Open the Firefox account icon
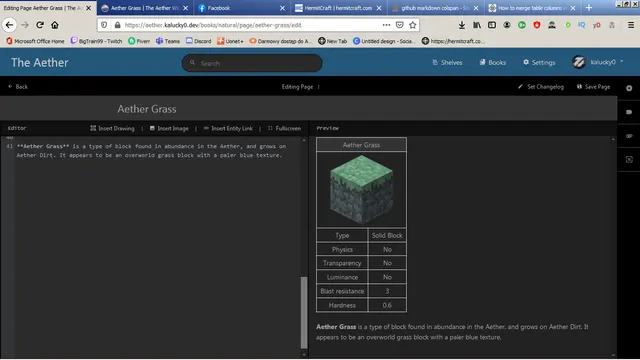The height and width of the screenshot is (360, 640). (x=507, y=25)
